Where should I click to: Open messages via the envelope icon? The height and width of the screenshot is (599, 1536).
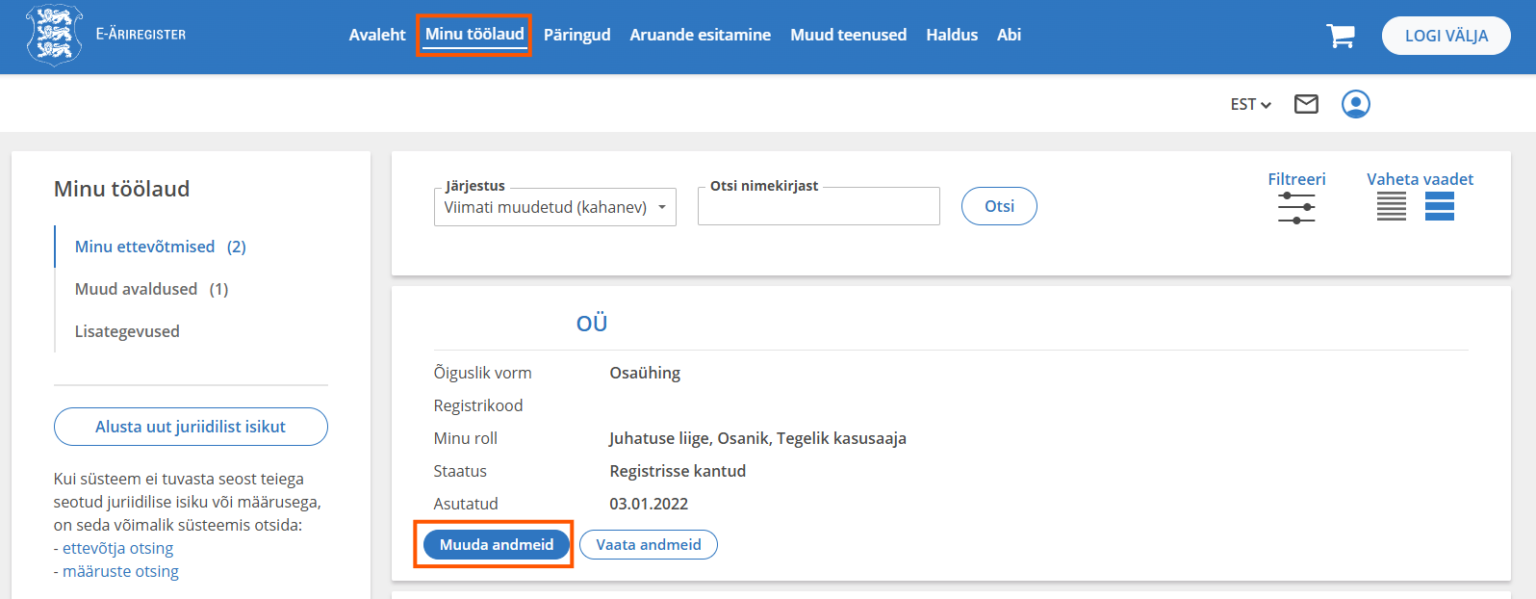(x=1306, y=104)
